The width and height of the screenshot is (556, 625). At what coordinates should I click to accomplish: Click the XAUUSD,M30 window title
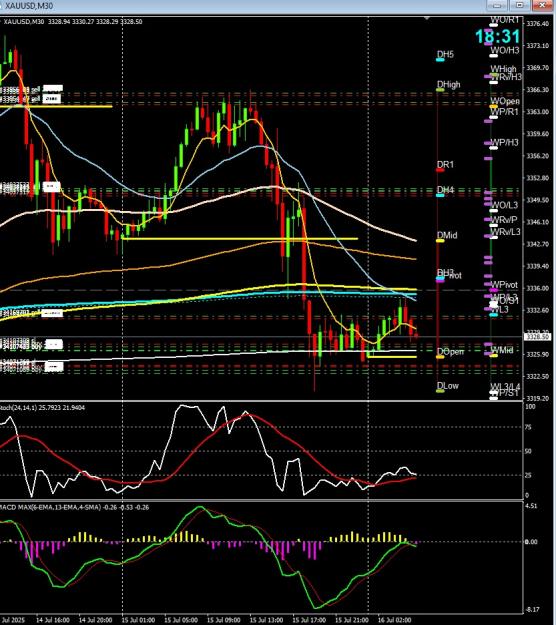[x=27, y=6]
